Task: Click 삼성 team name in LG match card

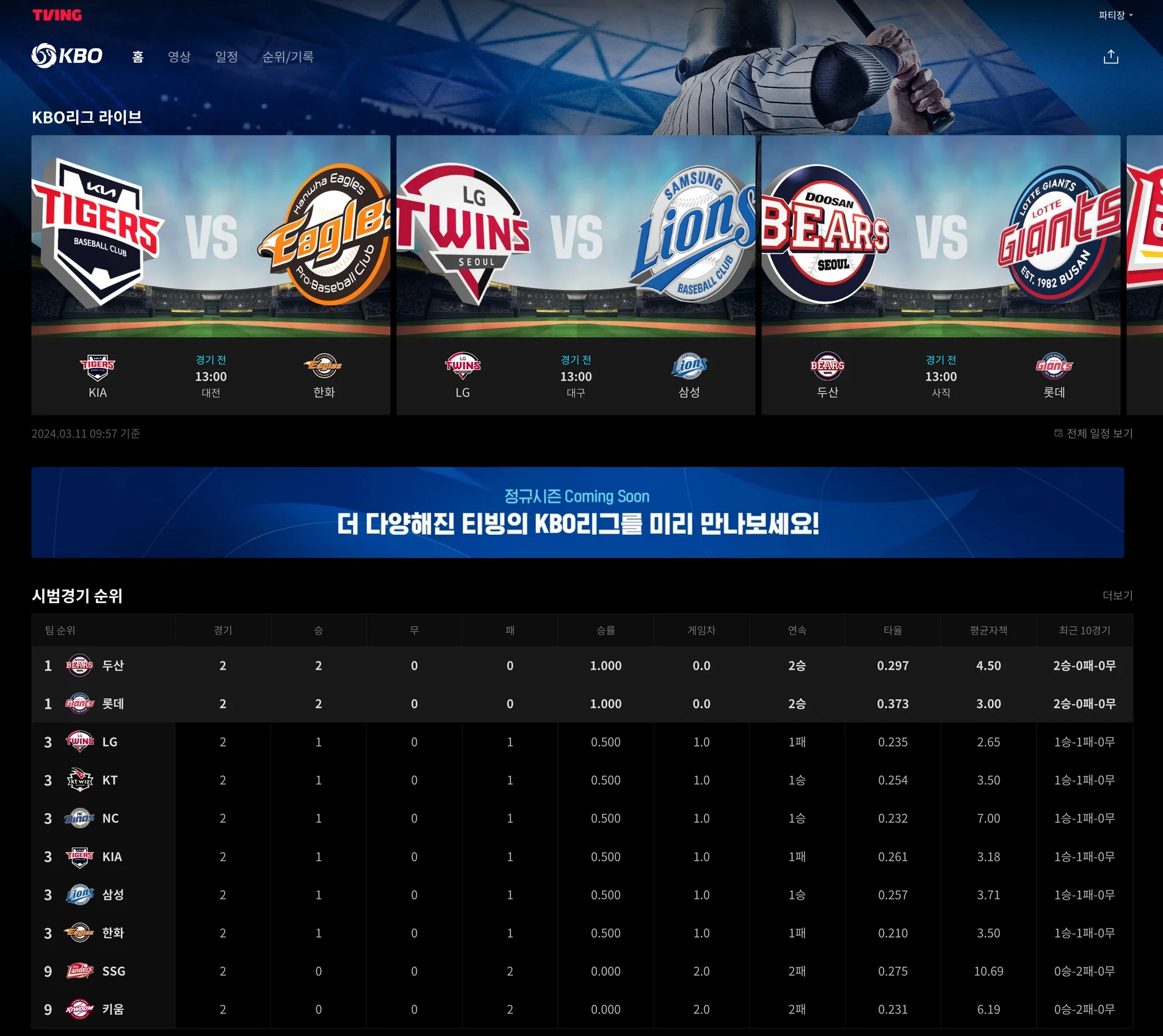Action: [689, 393]
